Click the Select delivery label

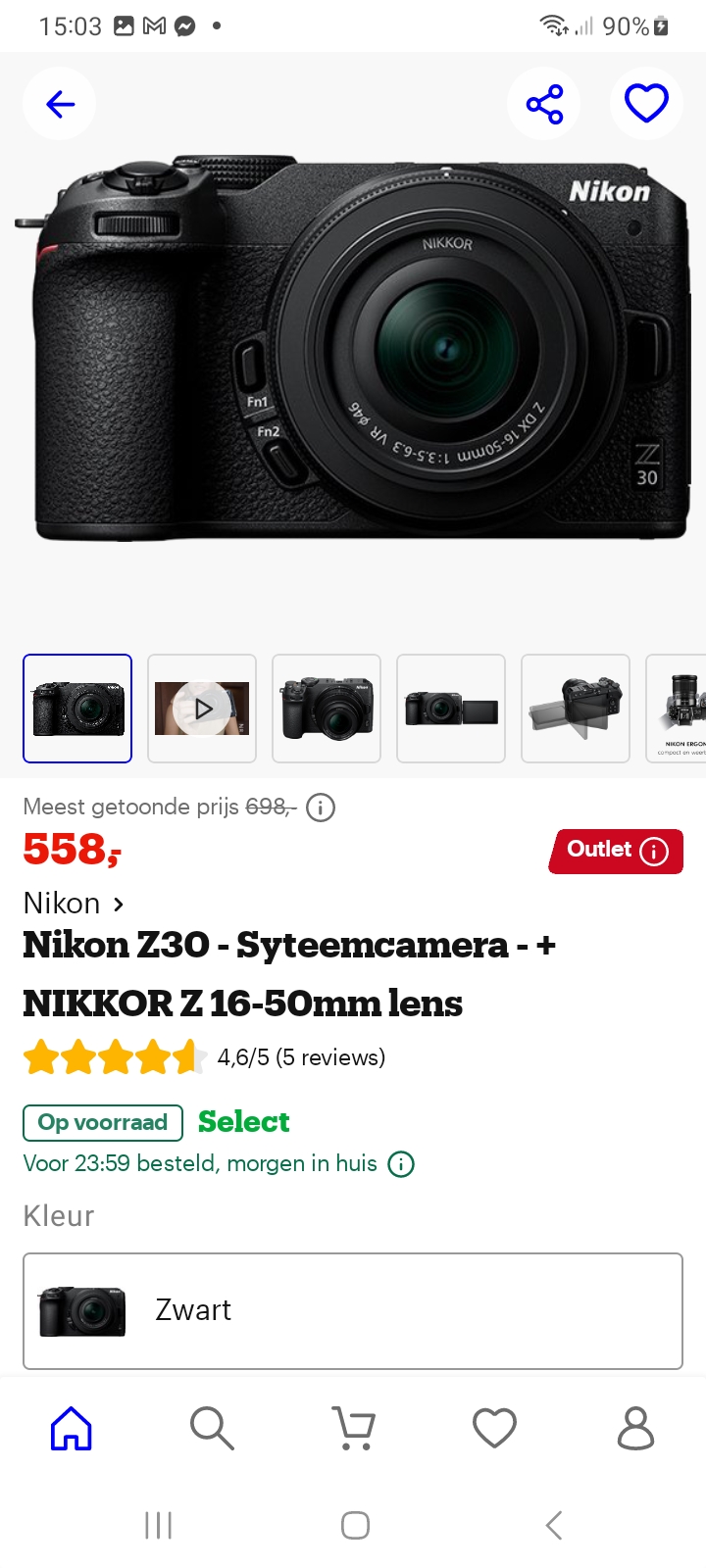coord(243,1122)
